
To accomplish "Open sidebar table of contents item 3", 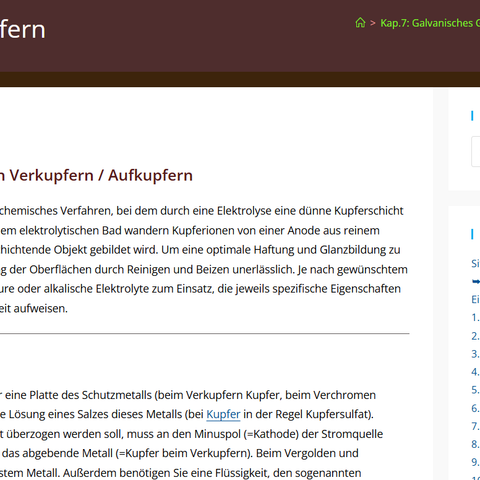I will (x=475, y=354).
